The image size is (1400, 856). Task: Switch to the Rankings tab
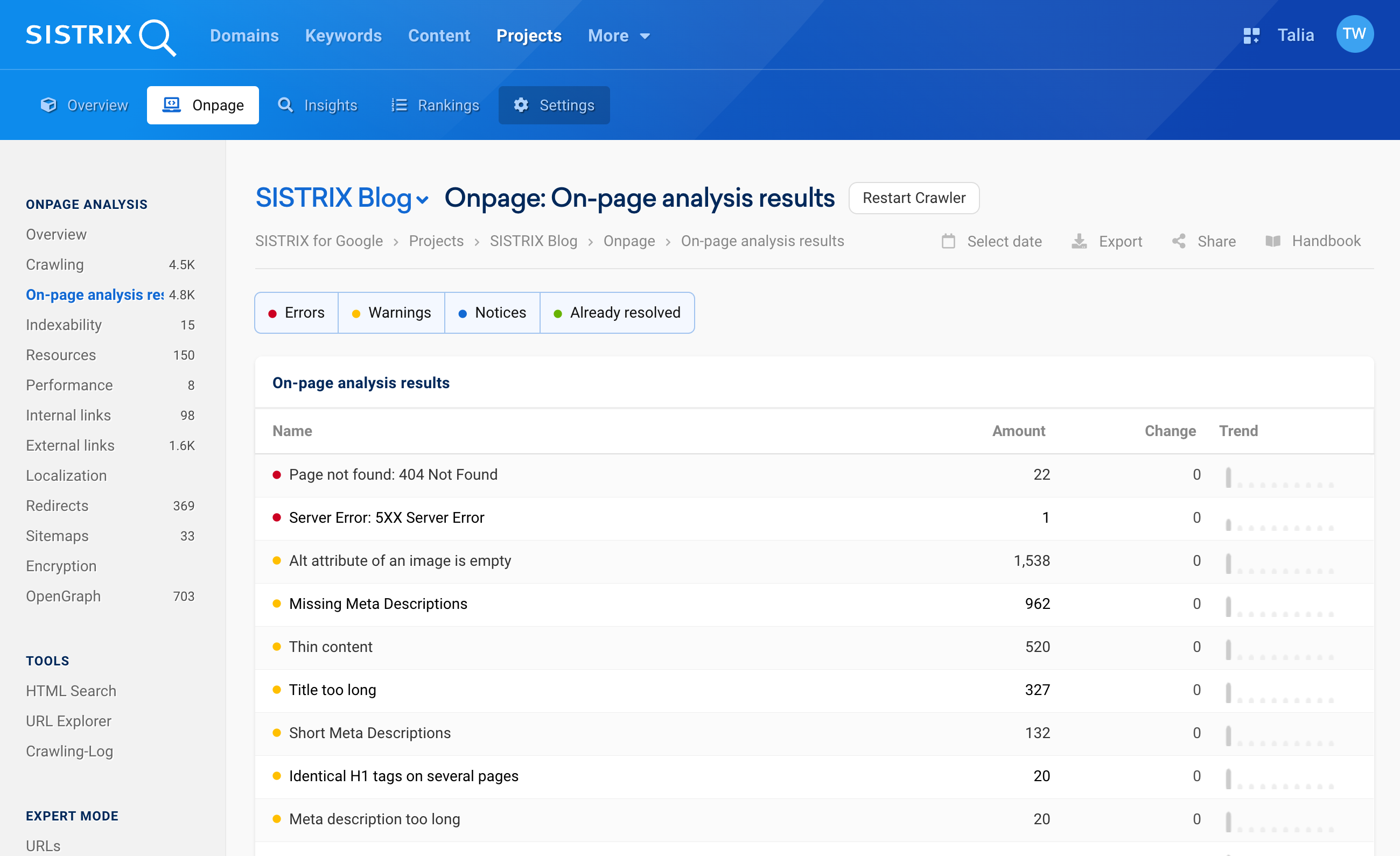tap(435, 105)
